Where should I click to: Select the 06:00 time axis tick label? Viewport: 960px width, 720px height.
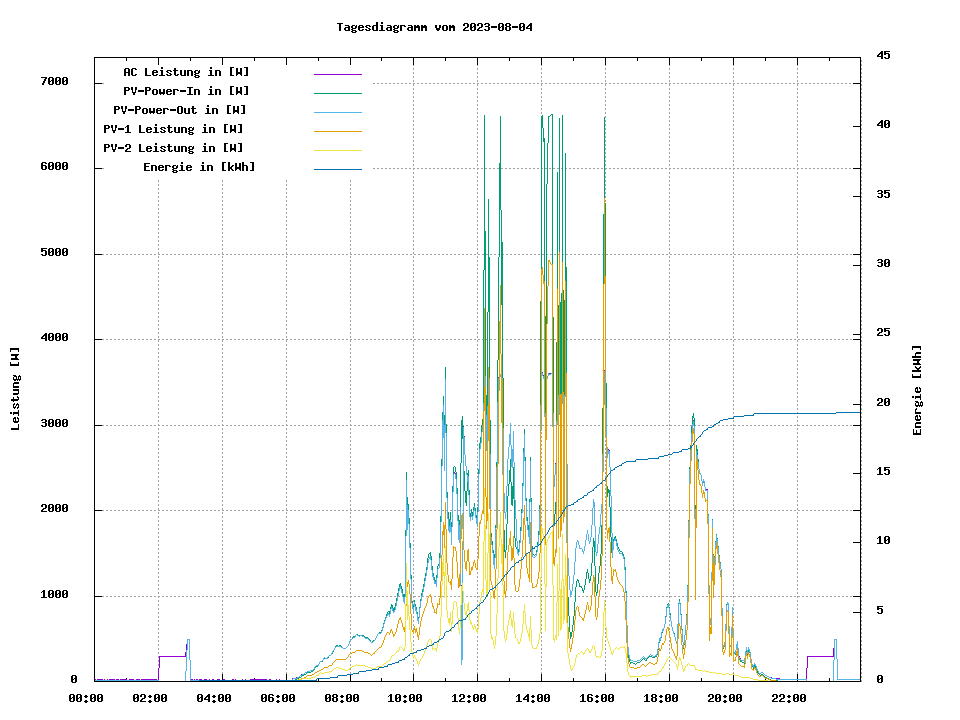(x=278, y=698)
